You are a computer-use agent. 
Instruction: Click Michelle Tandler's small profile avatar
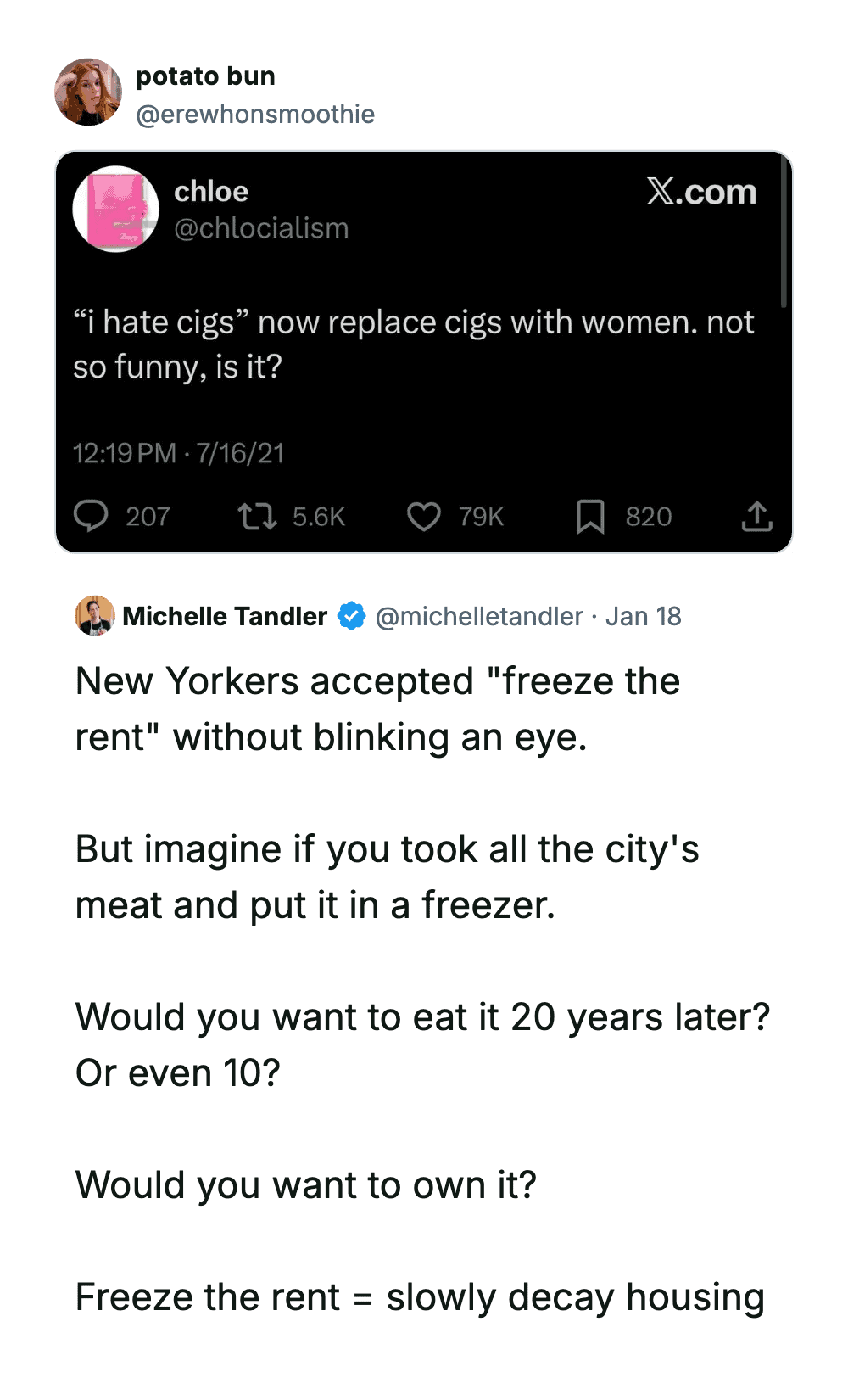pos(95,616)
